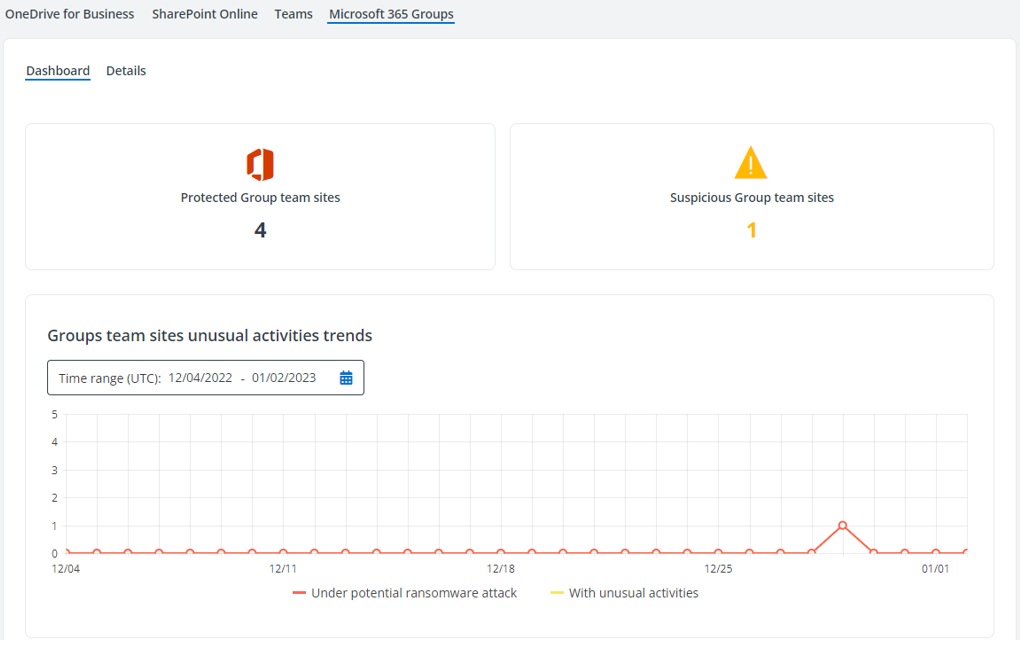Click the yellow warning triangle icon
Viewport: 1020px width, 646px height.
click(x=750, y=163)
